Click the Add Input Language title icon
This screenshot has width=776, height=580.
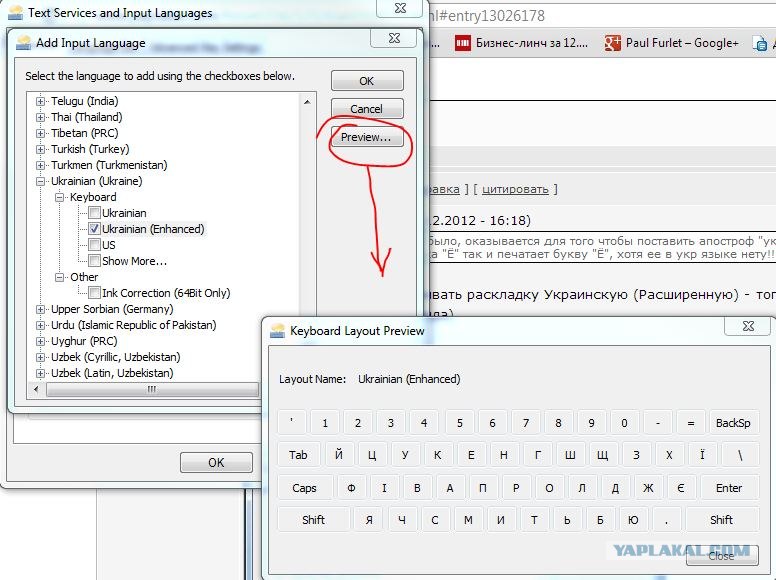tap(23, 43)
